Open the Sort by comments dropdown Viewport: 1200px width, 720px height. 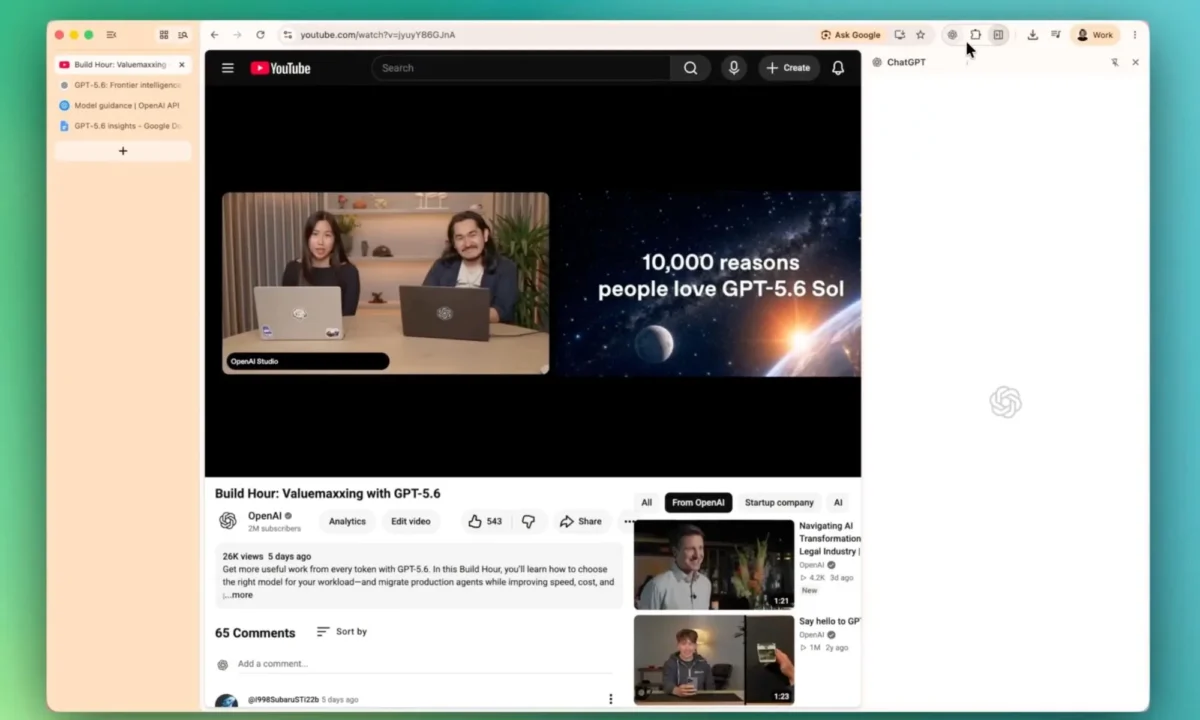click(342, 632)
